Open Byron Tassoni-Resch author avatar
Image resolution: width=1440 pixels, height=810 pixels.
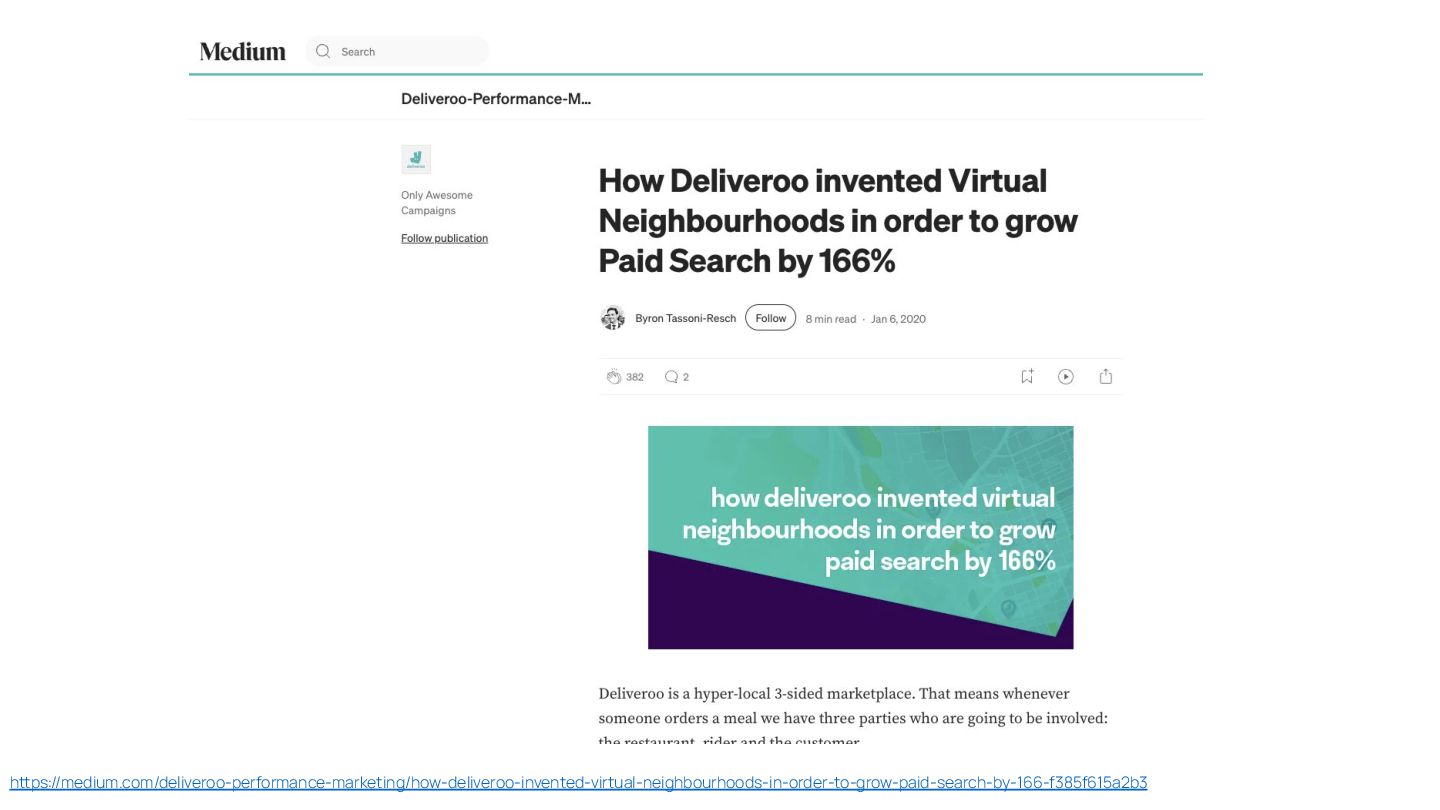click(x=612, y=318)
